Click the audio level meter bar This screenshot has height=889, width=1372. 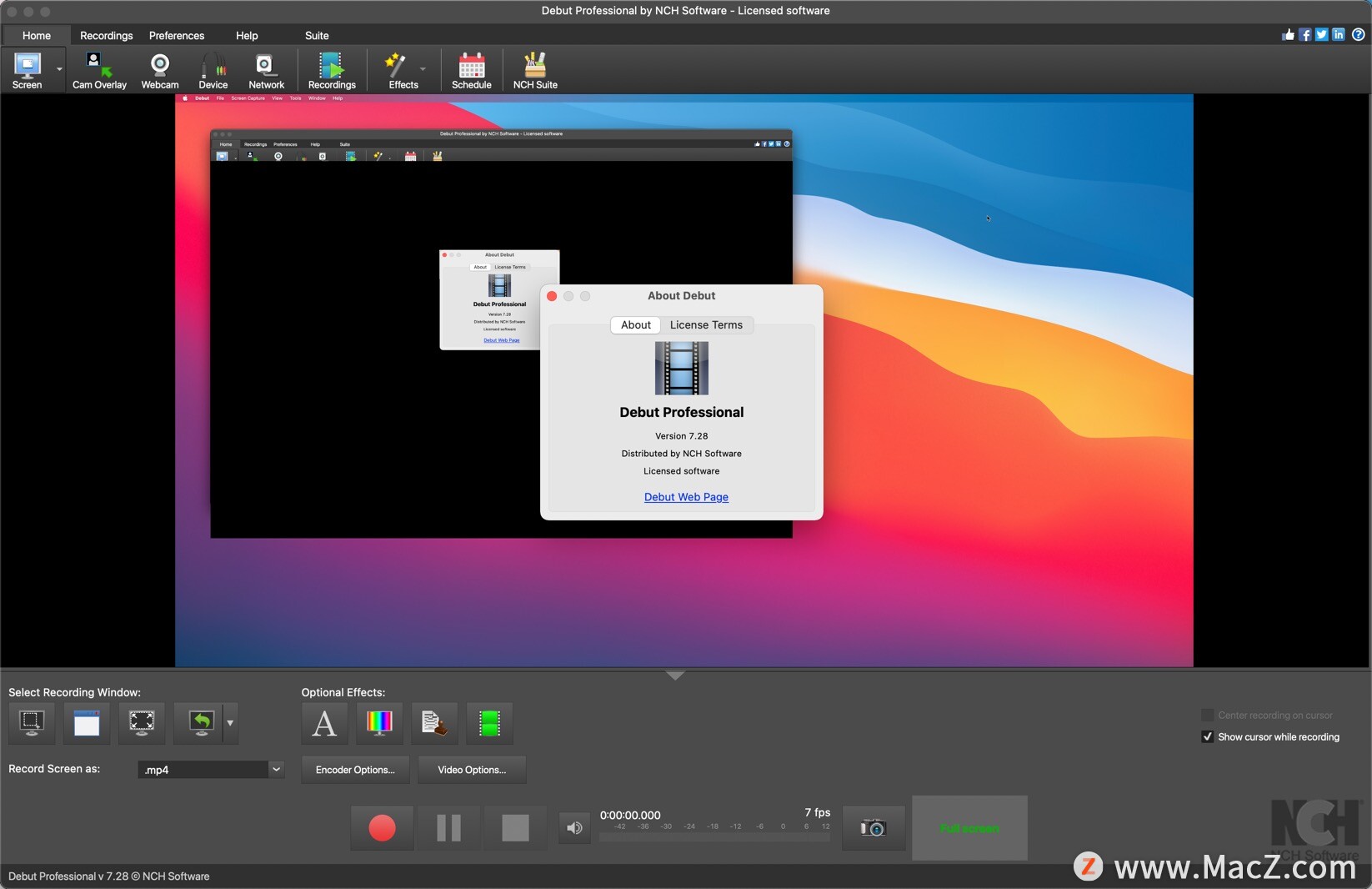(x=714, y=836)
